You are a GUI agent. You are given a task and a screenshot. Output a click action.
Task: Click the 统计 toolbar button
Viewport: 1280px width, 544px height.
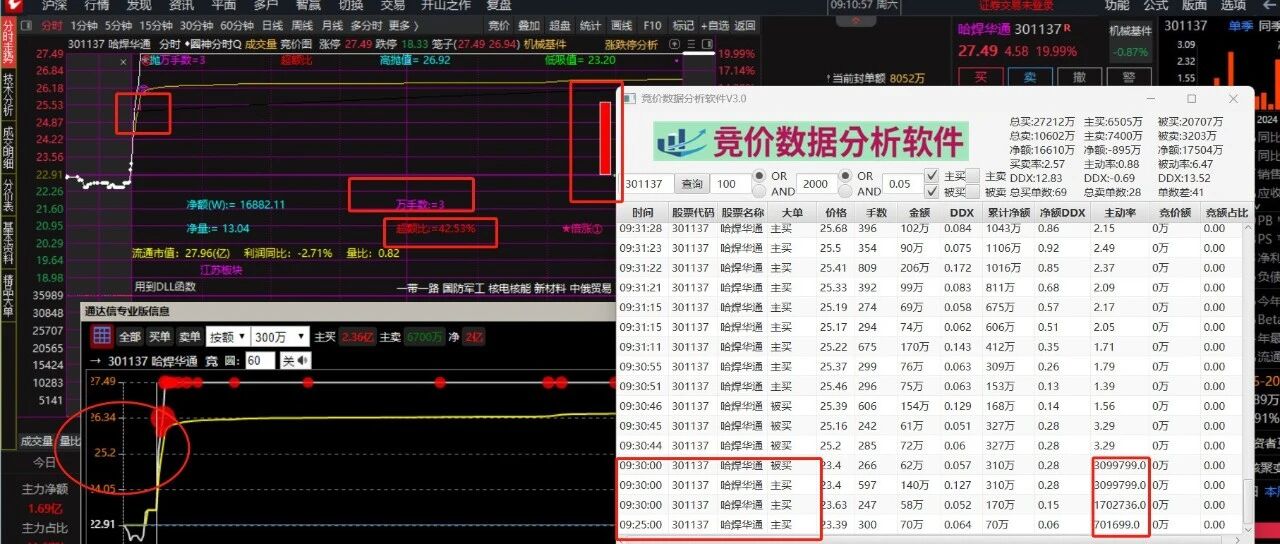click(x=591, y=25)
